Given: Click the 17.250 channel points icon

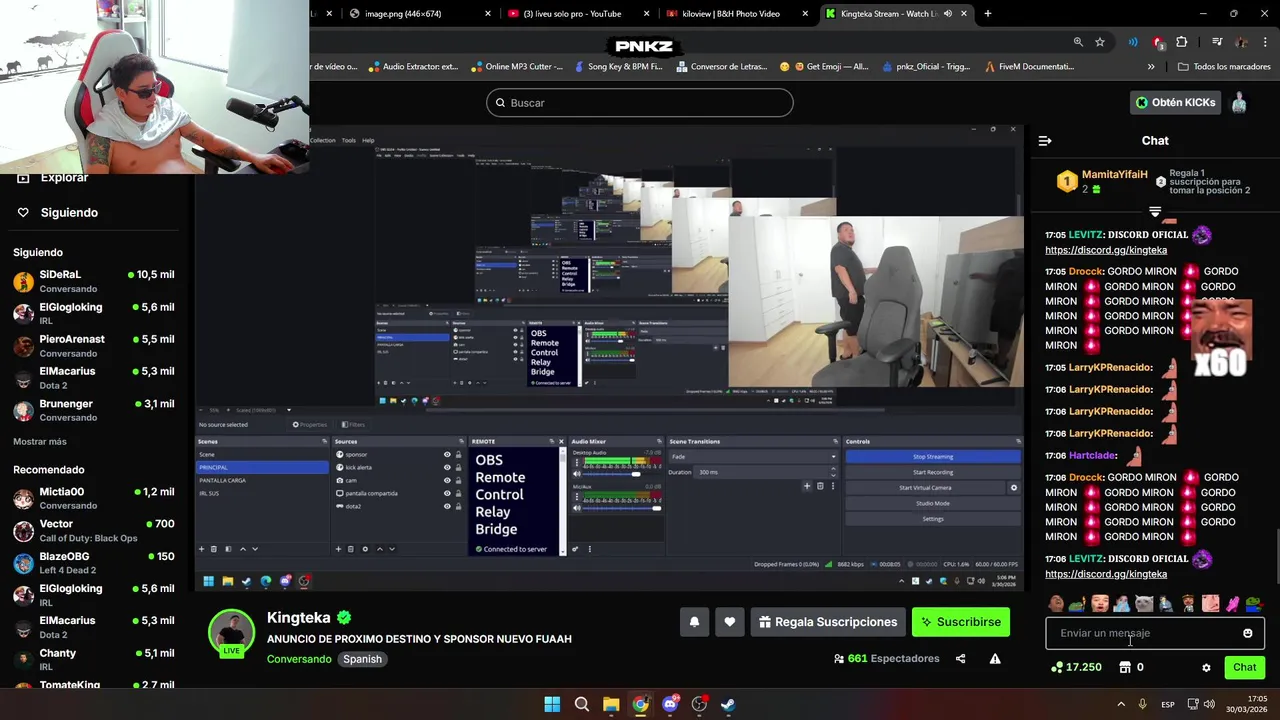Looking at the screenshot, I should pyautogui.click(x=1058, y=667).
